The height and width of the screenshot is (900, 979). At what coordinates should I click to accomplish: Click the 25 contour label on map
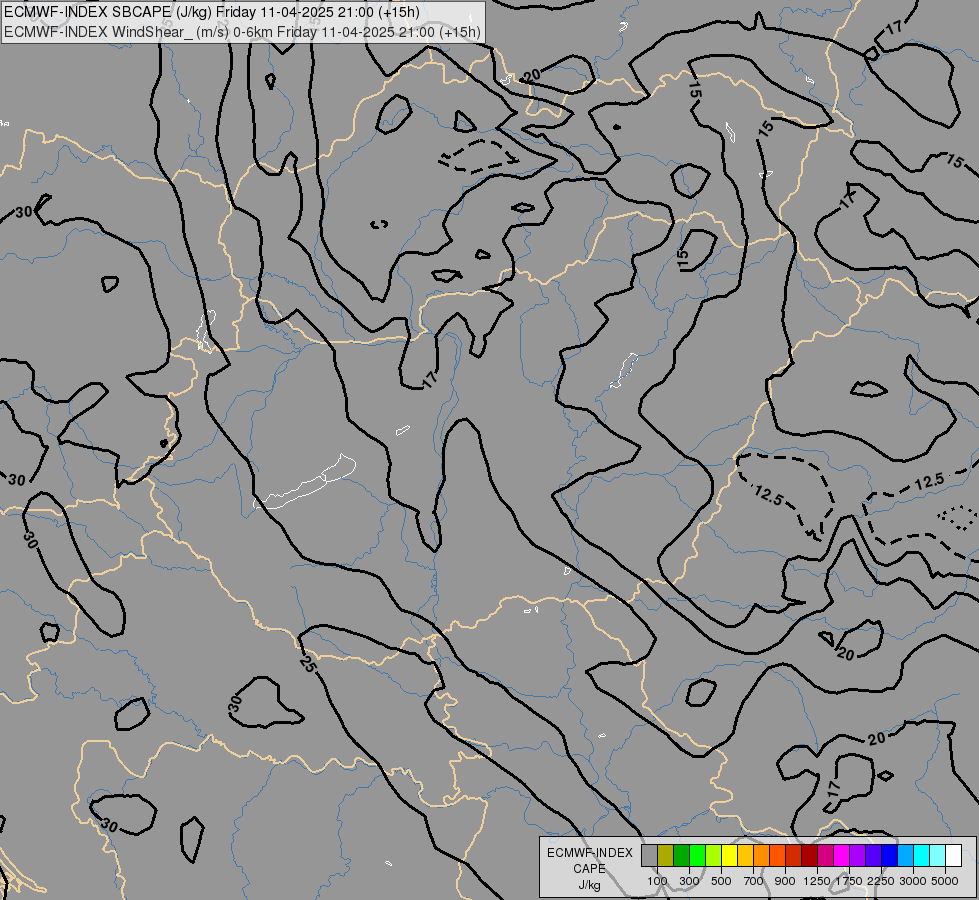(308, 665)
